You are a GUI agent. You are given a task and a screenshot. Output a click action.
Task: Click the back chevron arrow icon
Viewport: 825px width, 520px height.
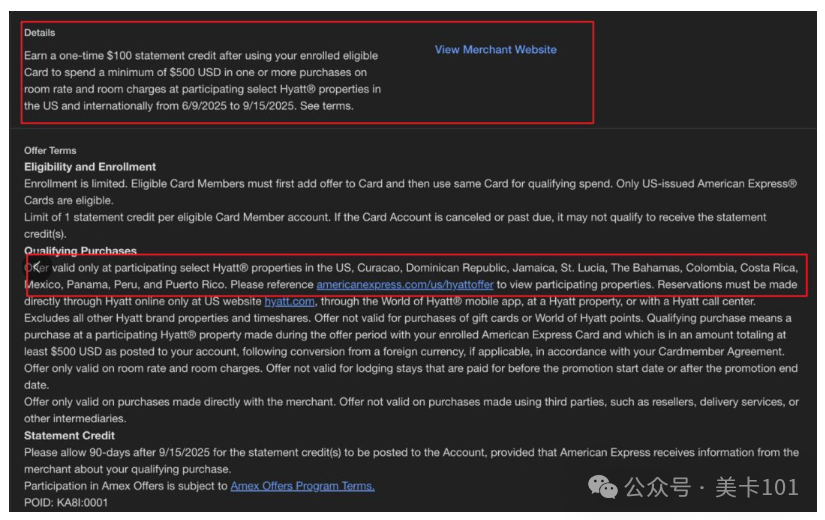[x=36, y=266]
